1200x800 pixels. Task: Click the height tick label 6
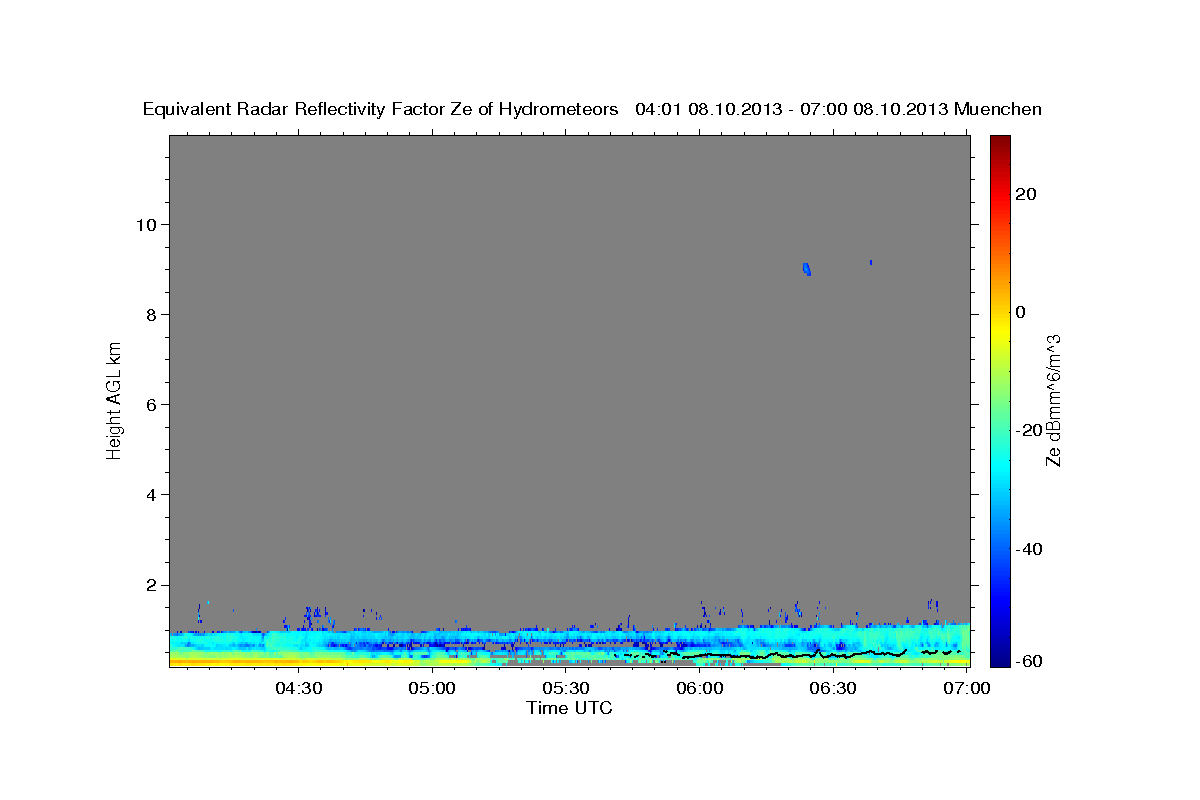tap(152, 404)
